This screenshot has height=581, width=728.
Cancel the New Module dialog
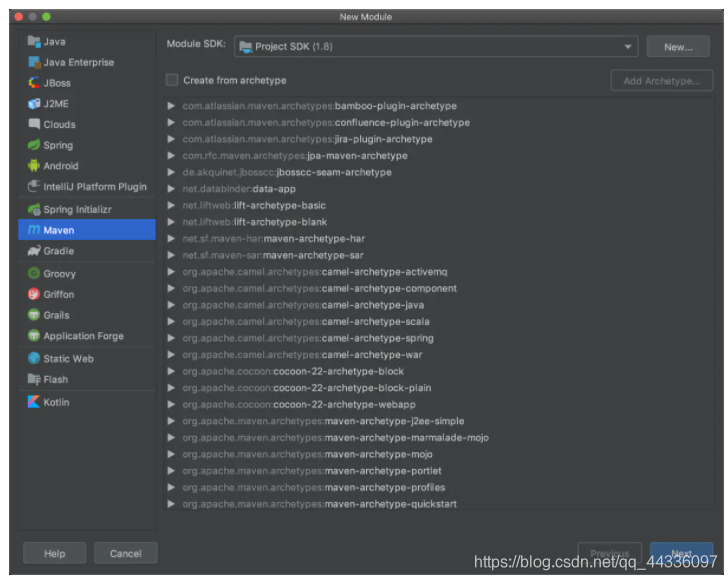126,553
